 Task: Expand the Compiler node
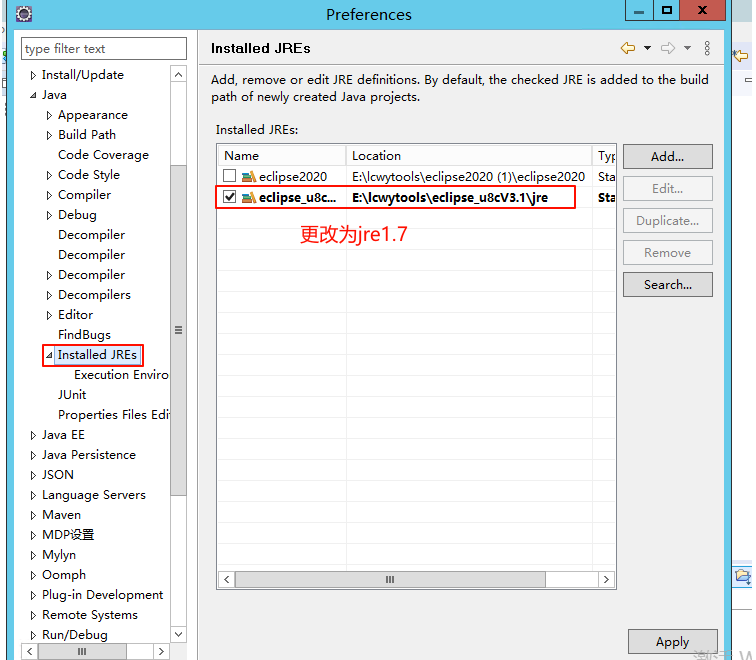coord(49,195)
